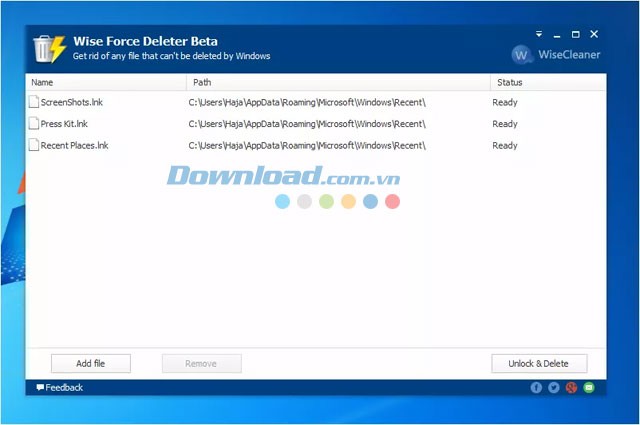
Task: Sort list by Status column header
Action: pyautogui.click(x=547, y=82)
